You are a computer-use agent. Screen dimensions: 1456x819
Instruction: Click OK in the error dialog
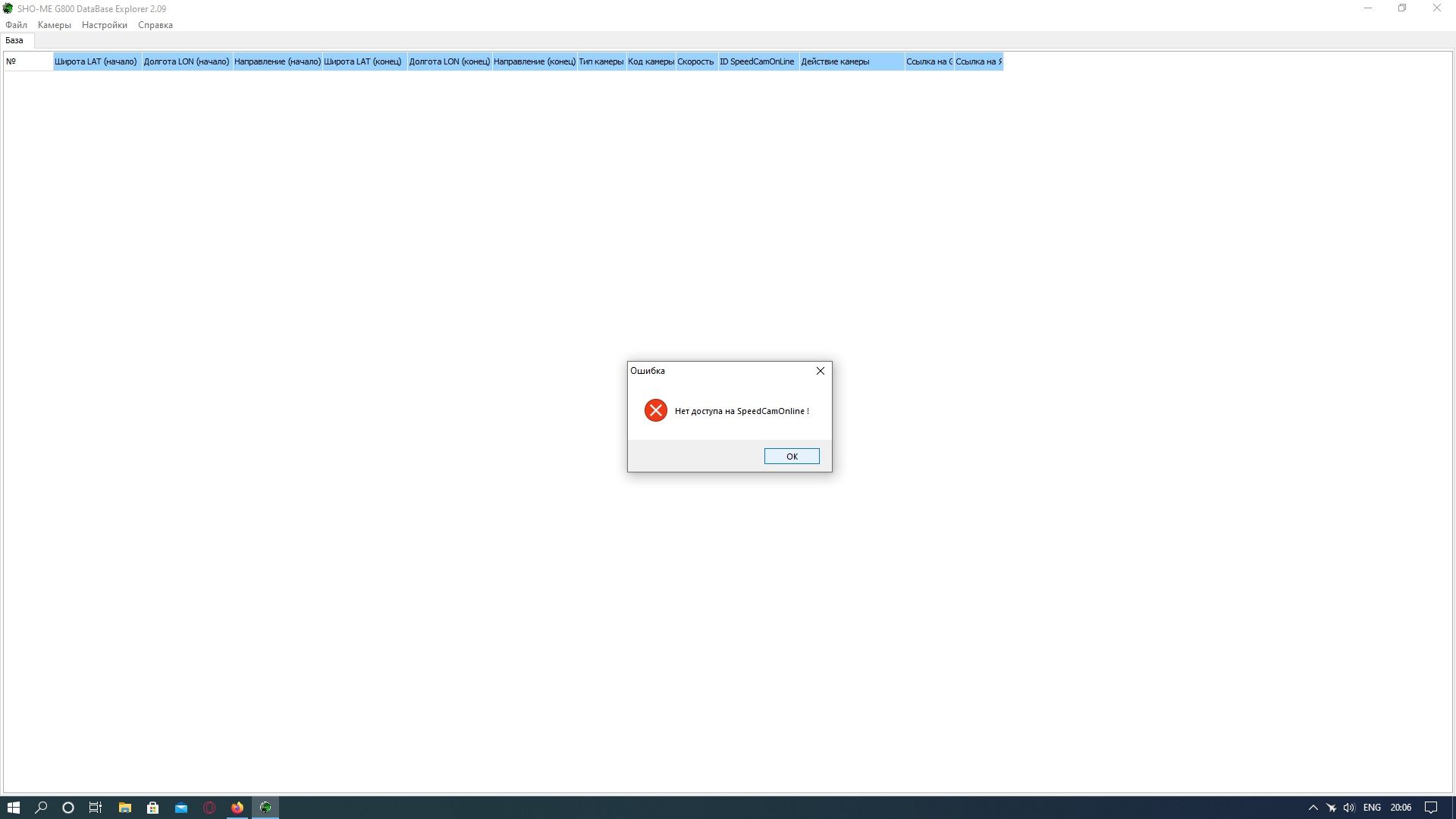[x=791, y=456]
